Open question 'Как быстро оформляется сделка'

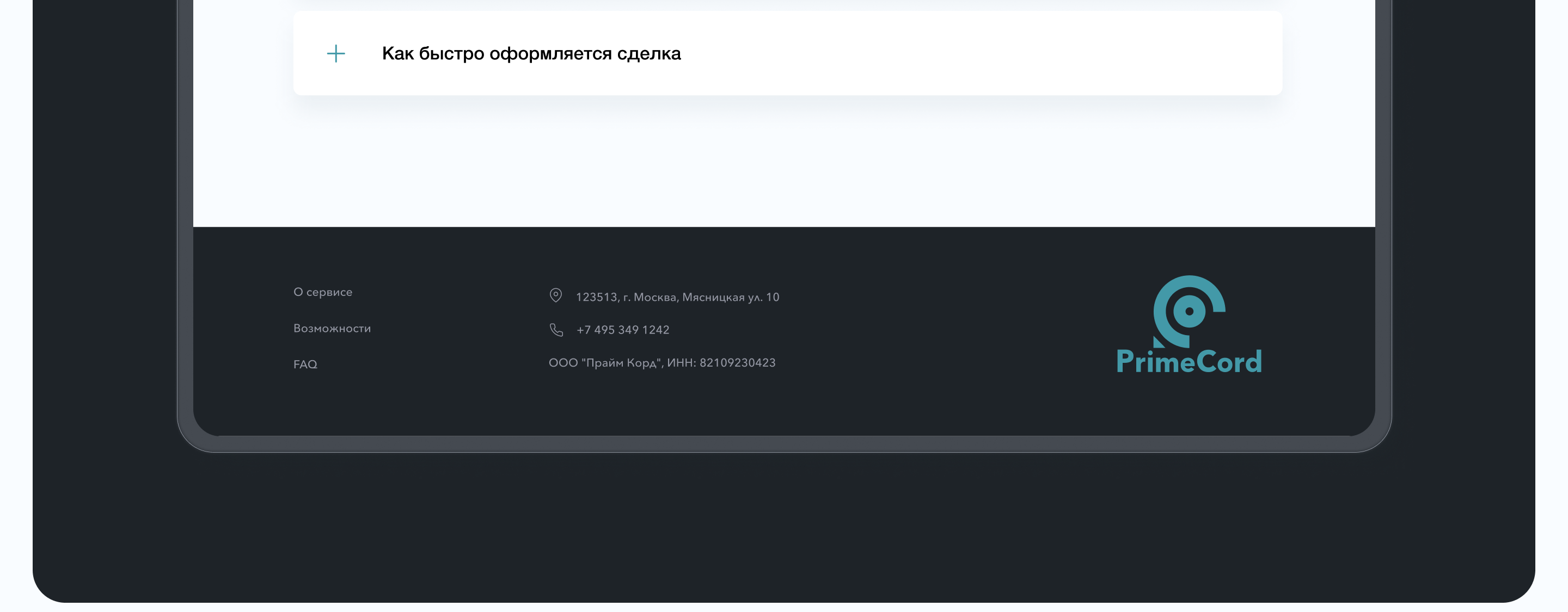[531, 53]
